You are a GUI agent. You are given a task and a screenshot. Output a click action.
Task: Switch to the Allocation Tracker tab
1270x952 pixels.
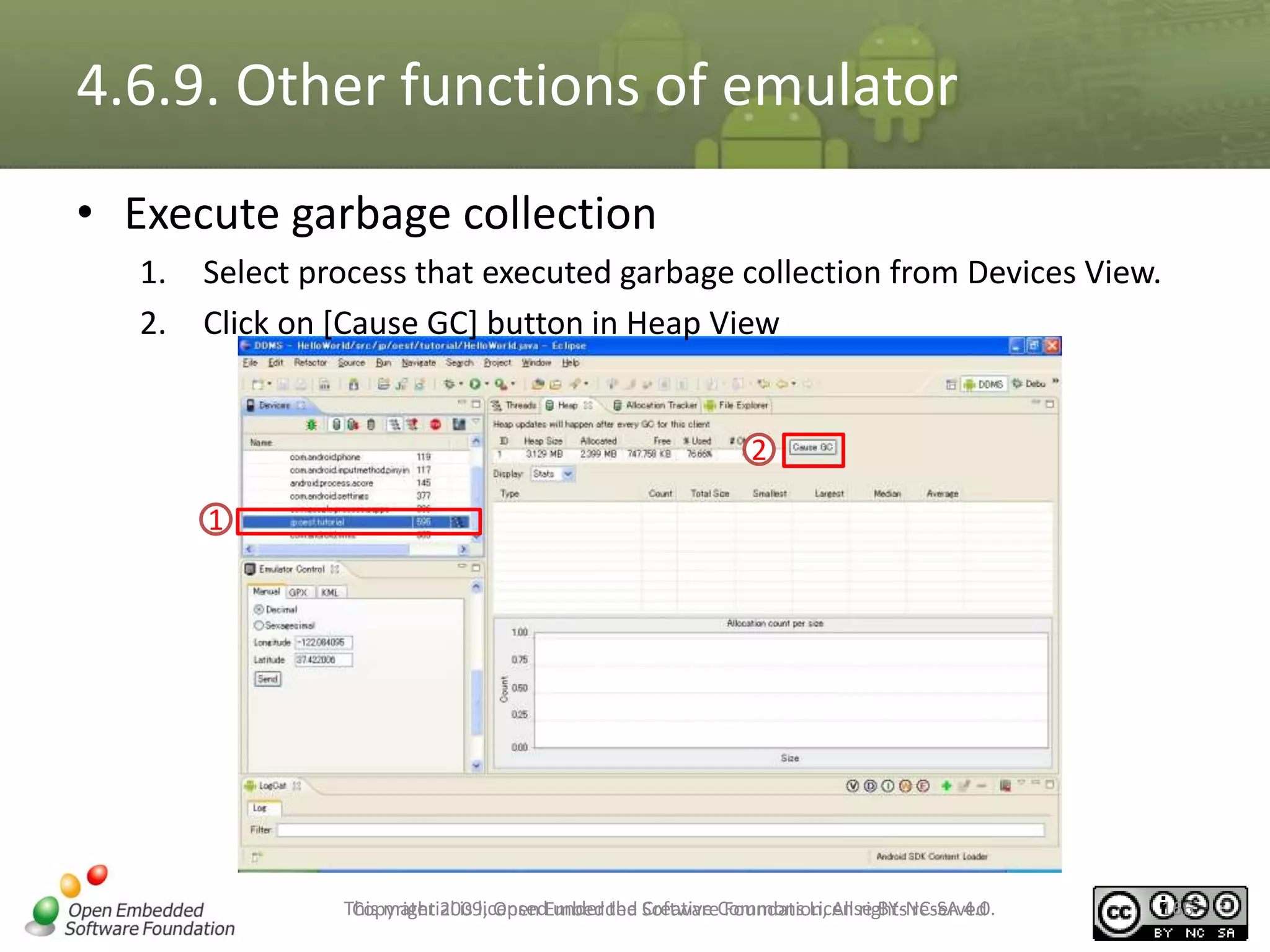click(x=655, y=405)
